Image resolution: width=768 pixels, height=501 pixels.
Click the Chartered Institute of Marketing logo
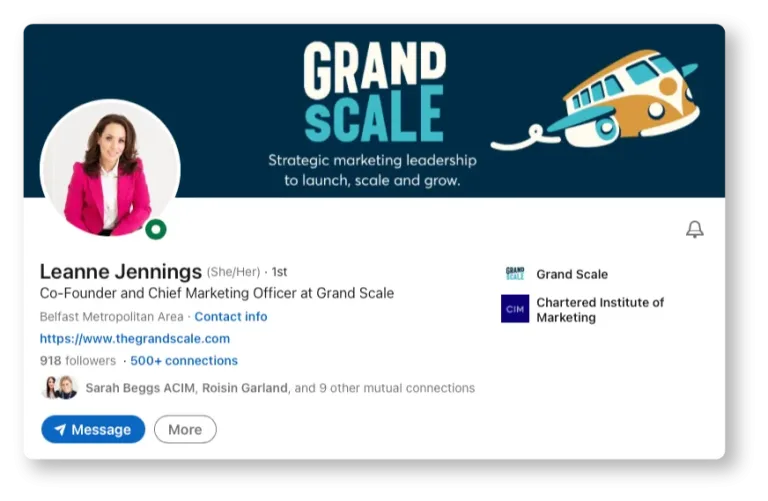[x=515, y=309]
